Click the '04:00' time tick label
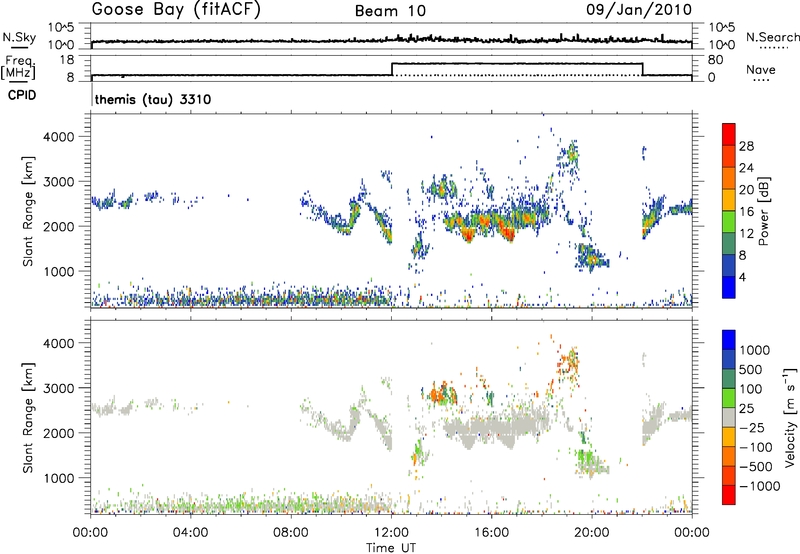The image size is (800, 554). (x=191, y=533)
